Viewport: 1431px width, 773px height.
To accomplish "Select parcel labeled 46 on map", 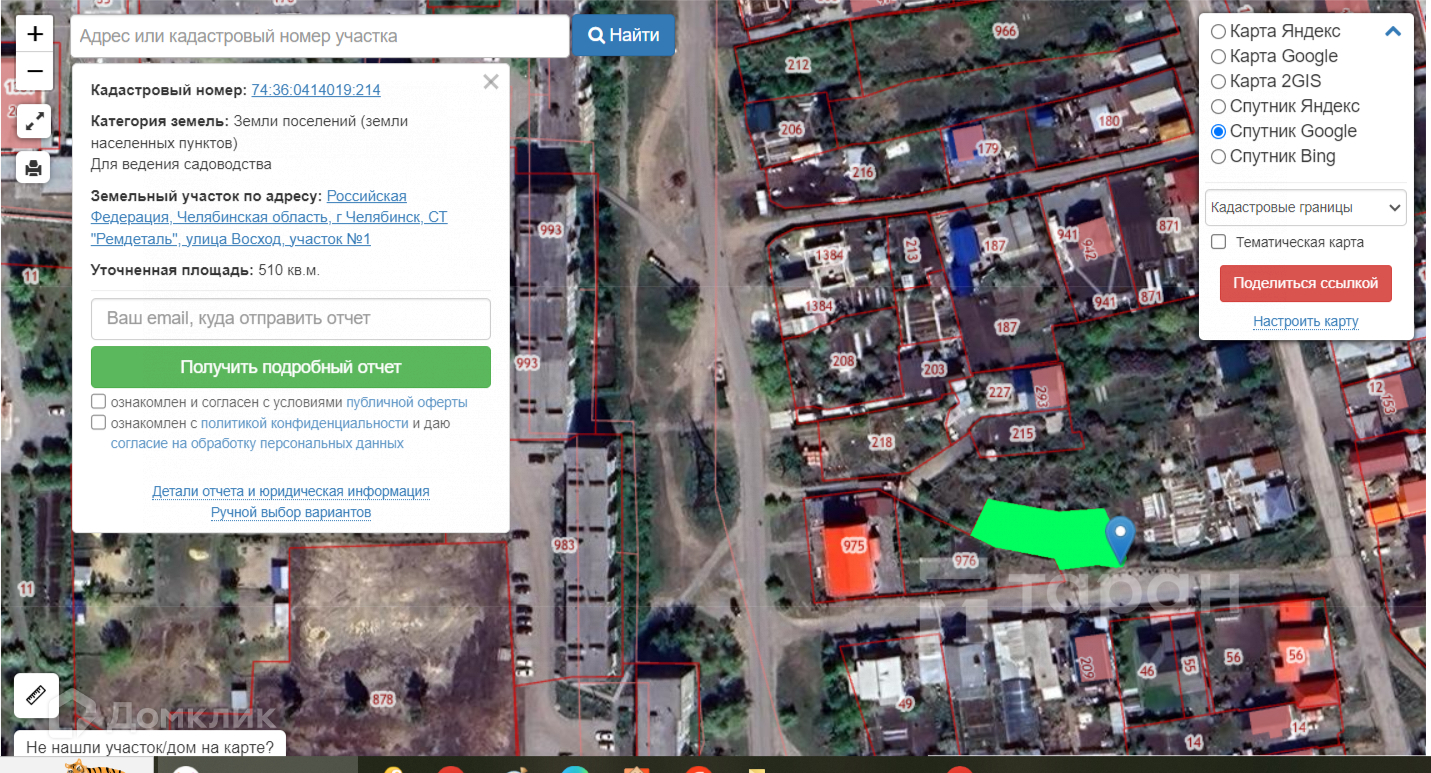I will tap(1146, 670).
